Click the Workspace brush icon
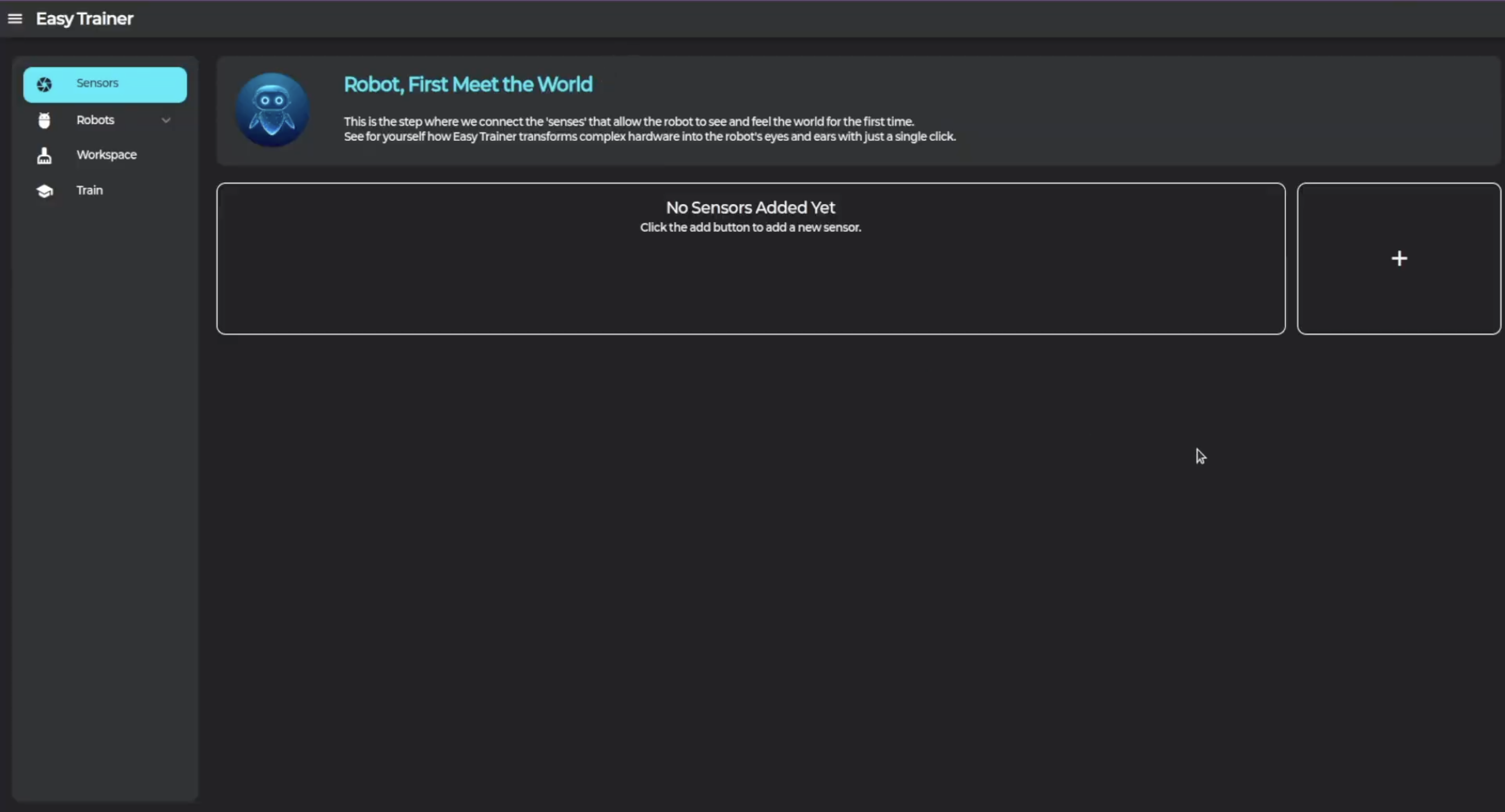 pos(44,155)
